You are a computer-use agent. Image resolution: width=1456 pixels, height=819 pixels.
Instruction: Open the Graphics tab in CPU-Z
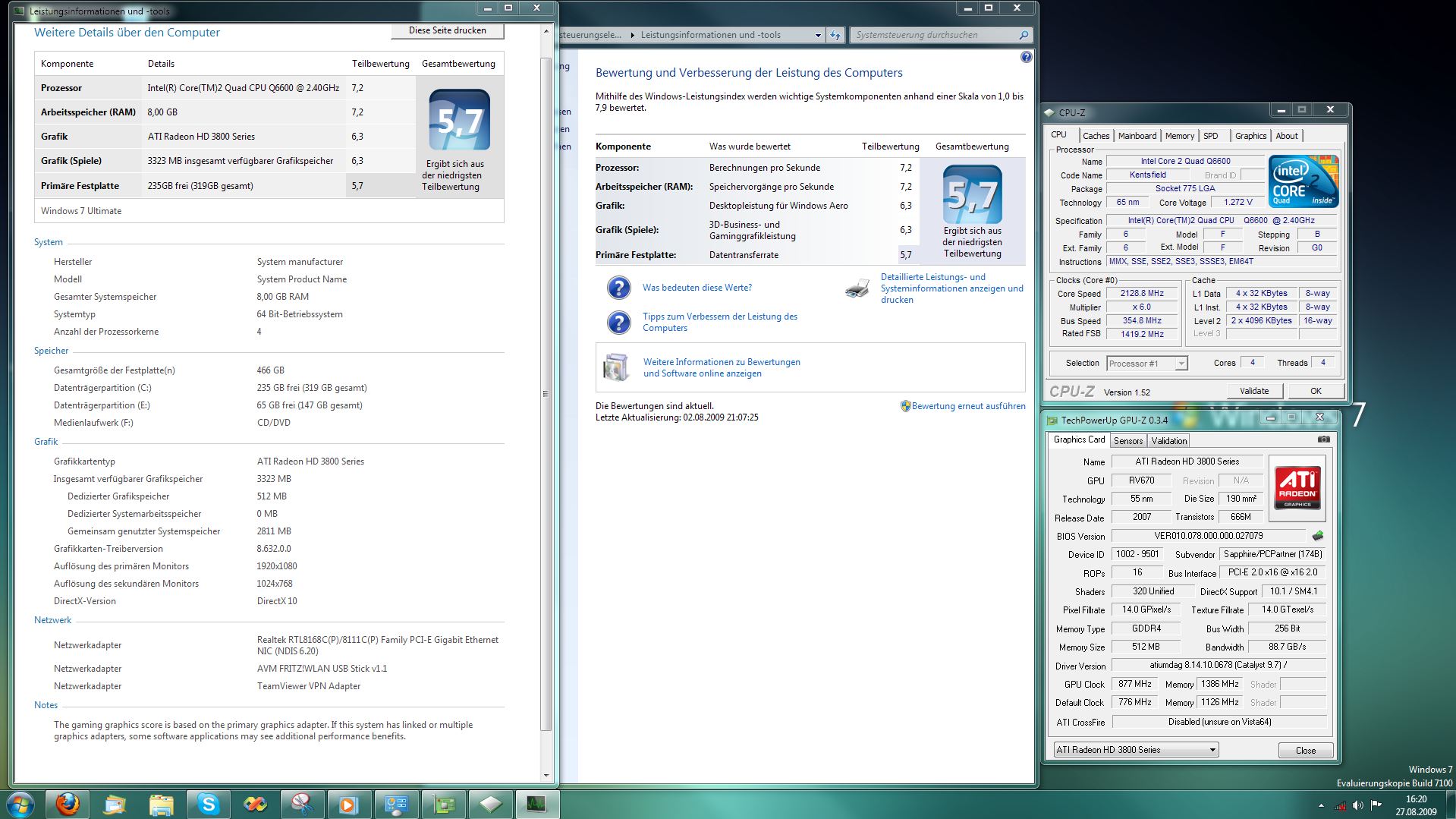[x=1250, y=136]
